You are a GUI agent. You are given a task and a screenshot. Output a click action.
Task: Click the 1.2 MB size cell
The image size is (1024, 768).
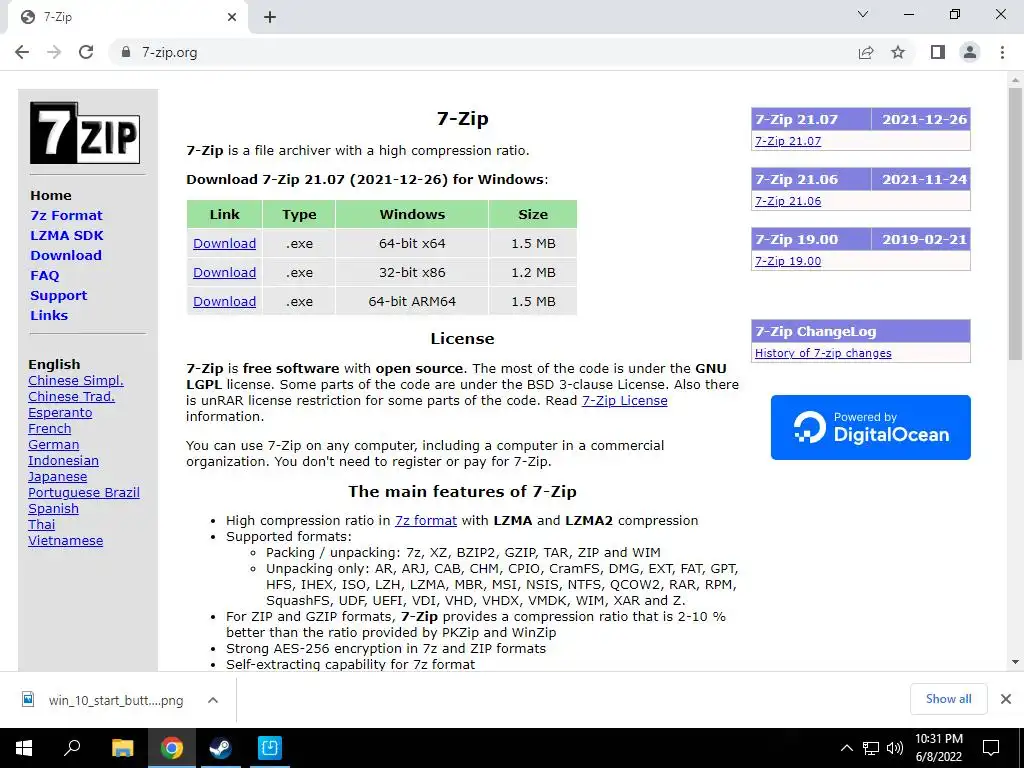tap(533, 272)
